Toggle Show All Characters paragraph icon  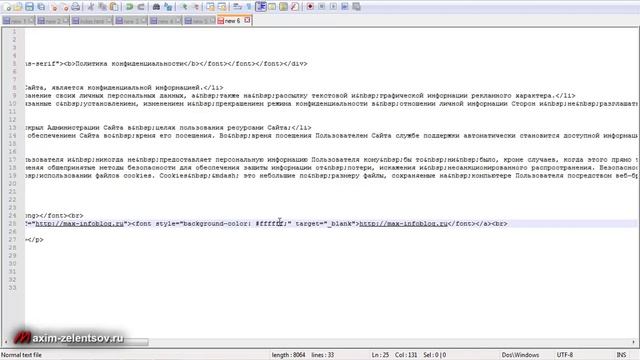(248, 7)
